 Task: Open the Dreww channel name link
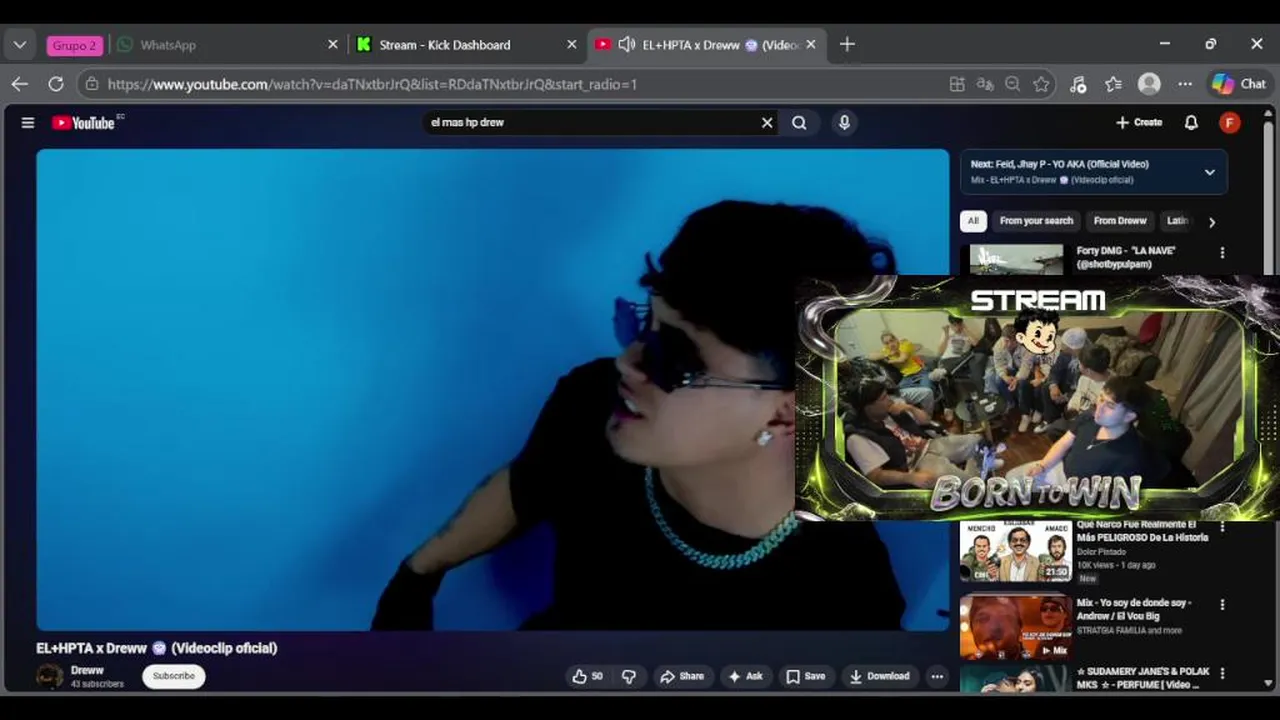click(87, 670)
